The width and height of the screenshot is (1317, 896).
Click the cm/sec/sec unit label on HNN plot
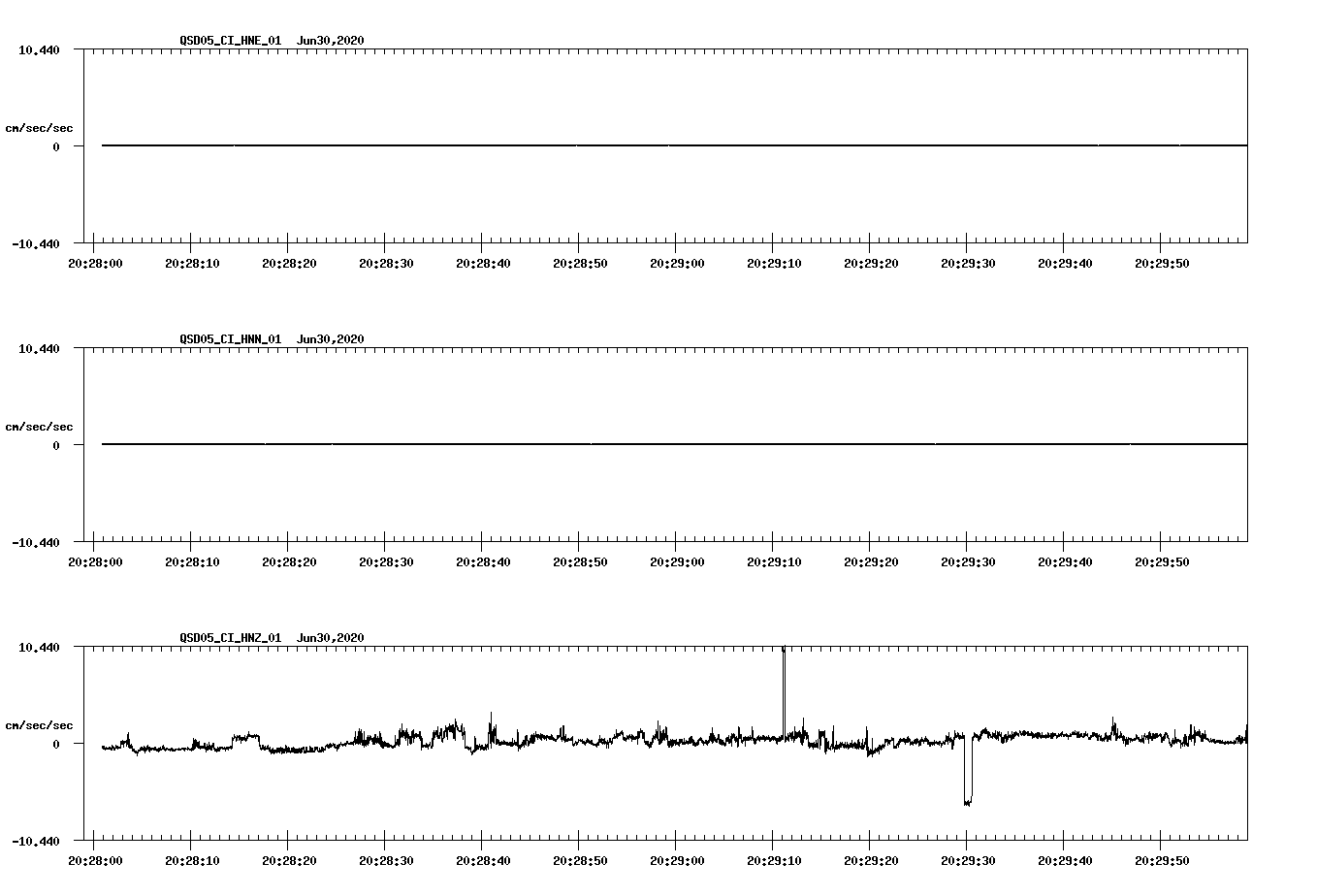point(39,427)
